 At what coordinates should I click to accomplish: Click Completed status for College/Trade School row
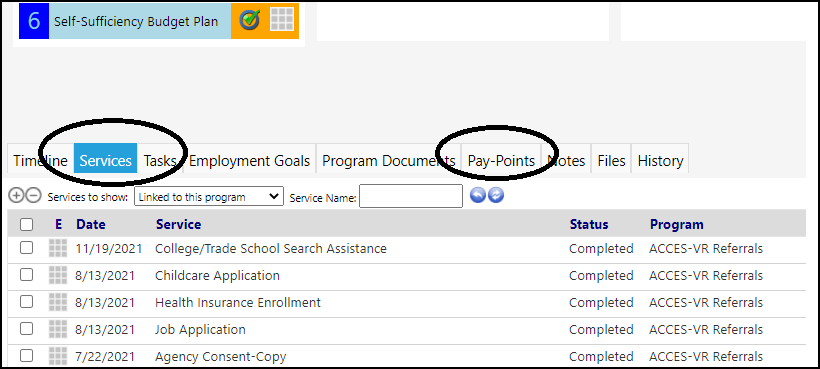point(601,248)
